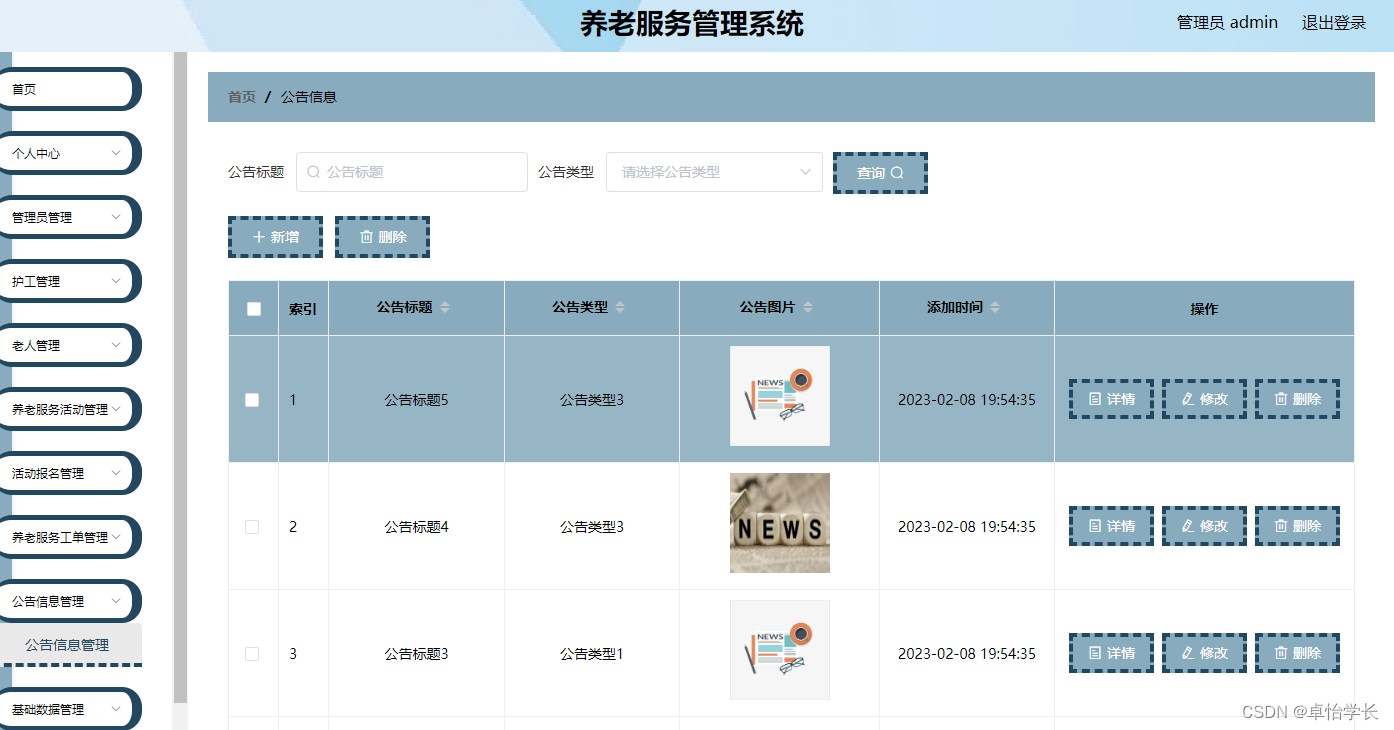Click edit pencil icon in 公告标题5 row
The height and width of the screenshot is (730, 1394).
[x=1188, y=399]
